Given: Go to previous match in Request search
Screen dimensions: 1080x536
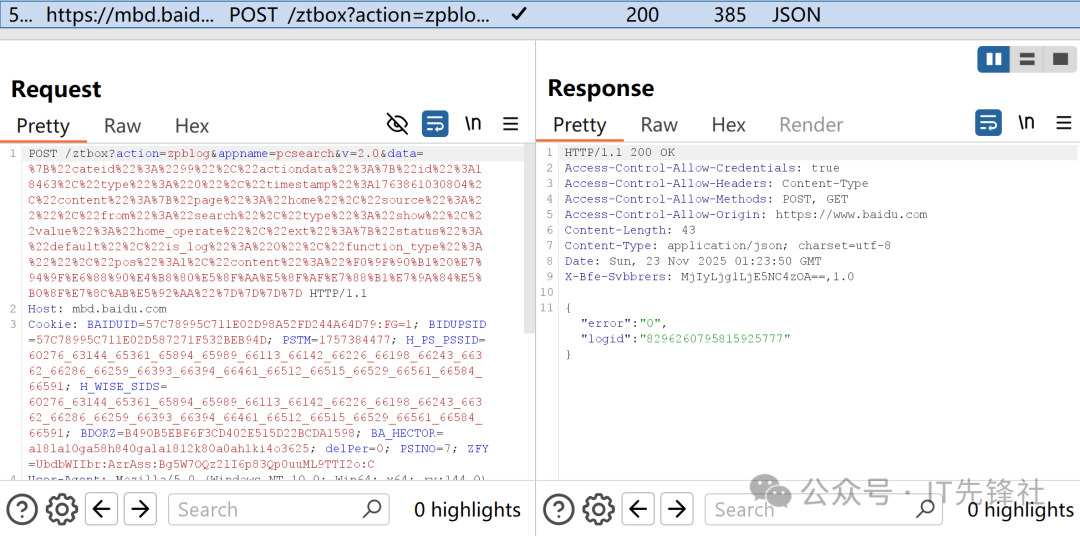Looking at the screenshot, I should click(101, 510).
